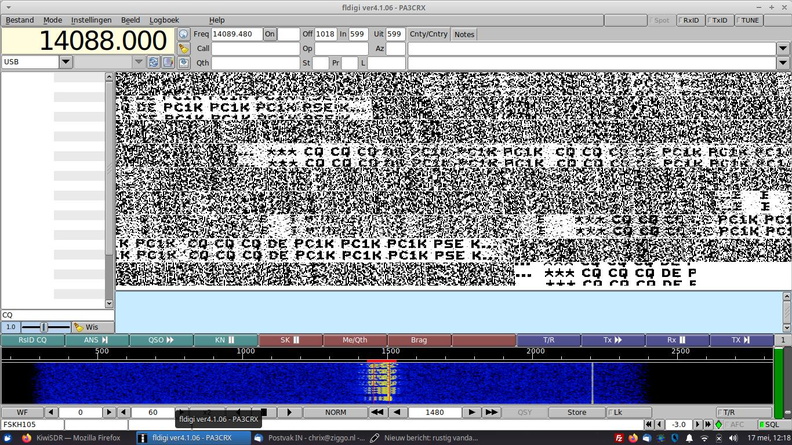
Task: Open FileZilla from the system tray
Action: [621, 438]
